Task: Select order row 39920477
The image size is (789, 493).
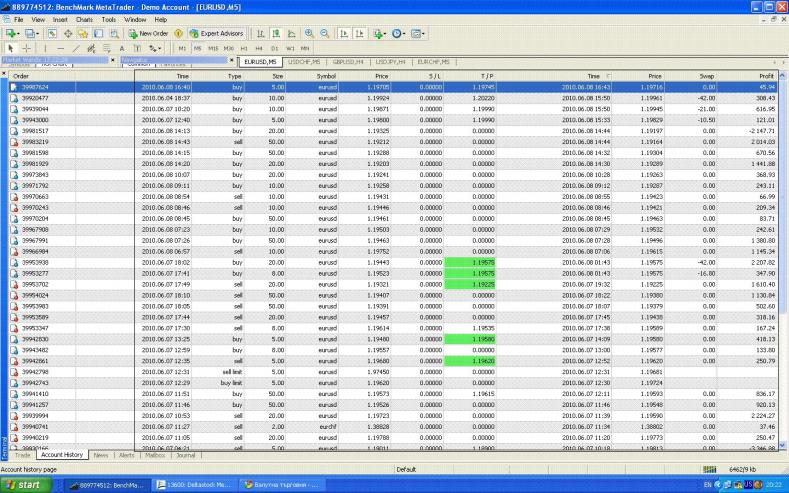Action: click(393, 98)
